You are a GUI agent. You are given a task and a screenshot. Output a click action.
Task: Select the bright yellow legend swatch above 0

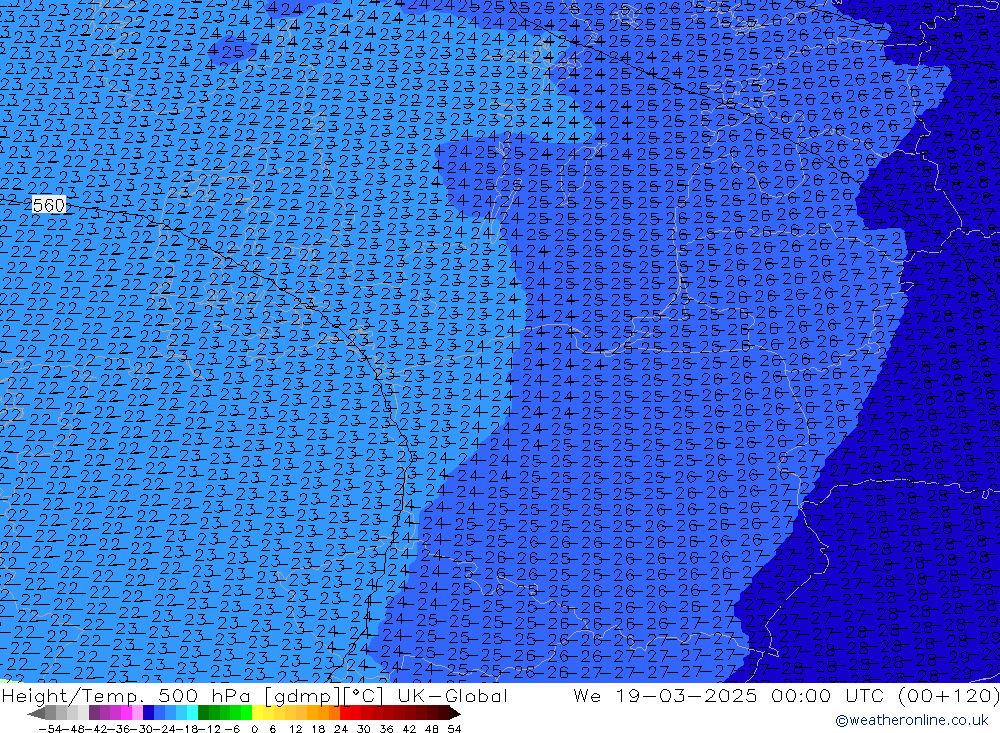(257, 713)
